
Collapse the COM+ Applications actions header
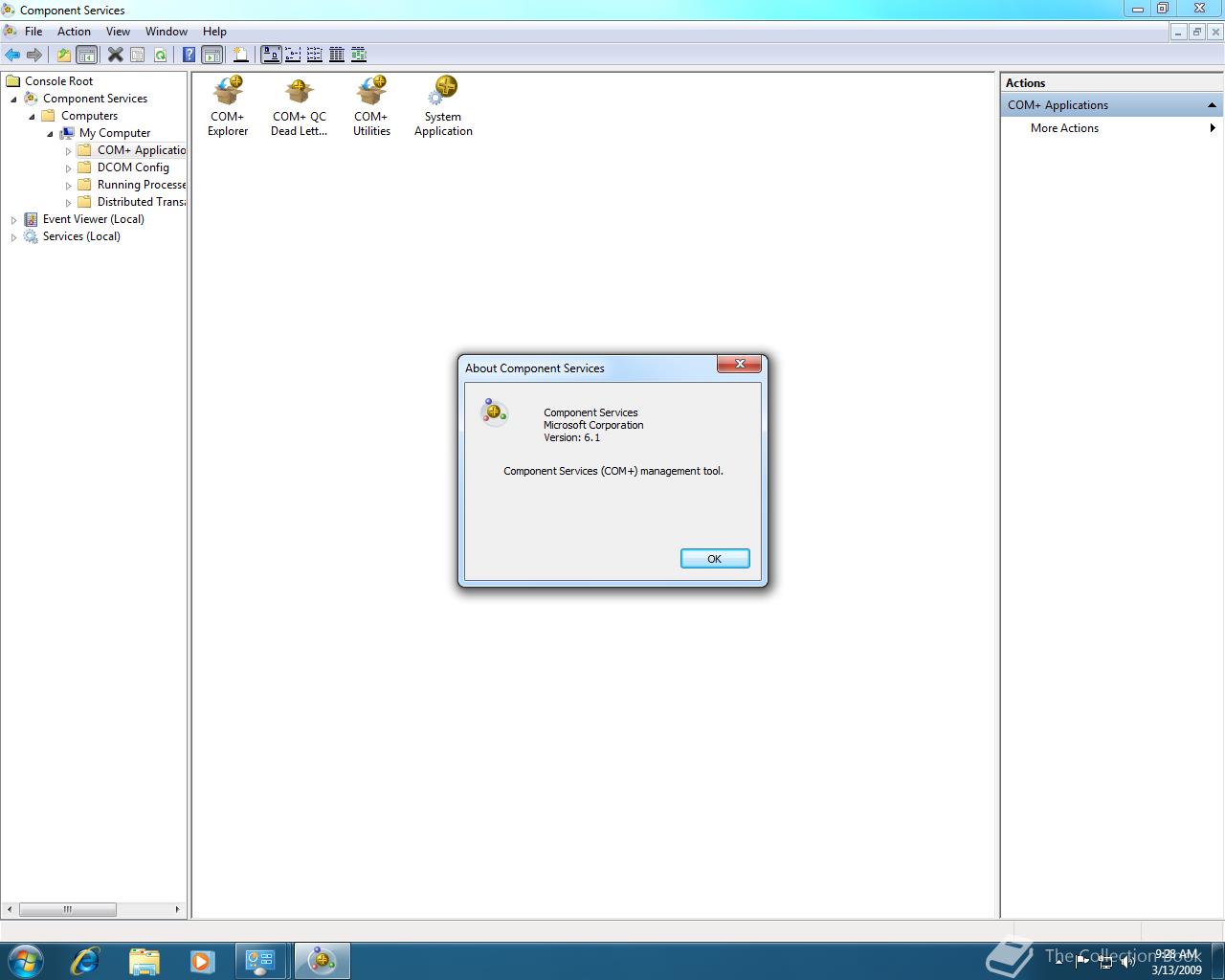point(1212,105)
